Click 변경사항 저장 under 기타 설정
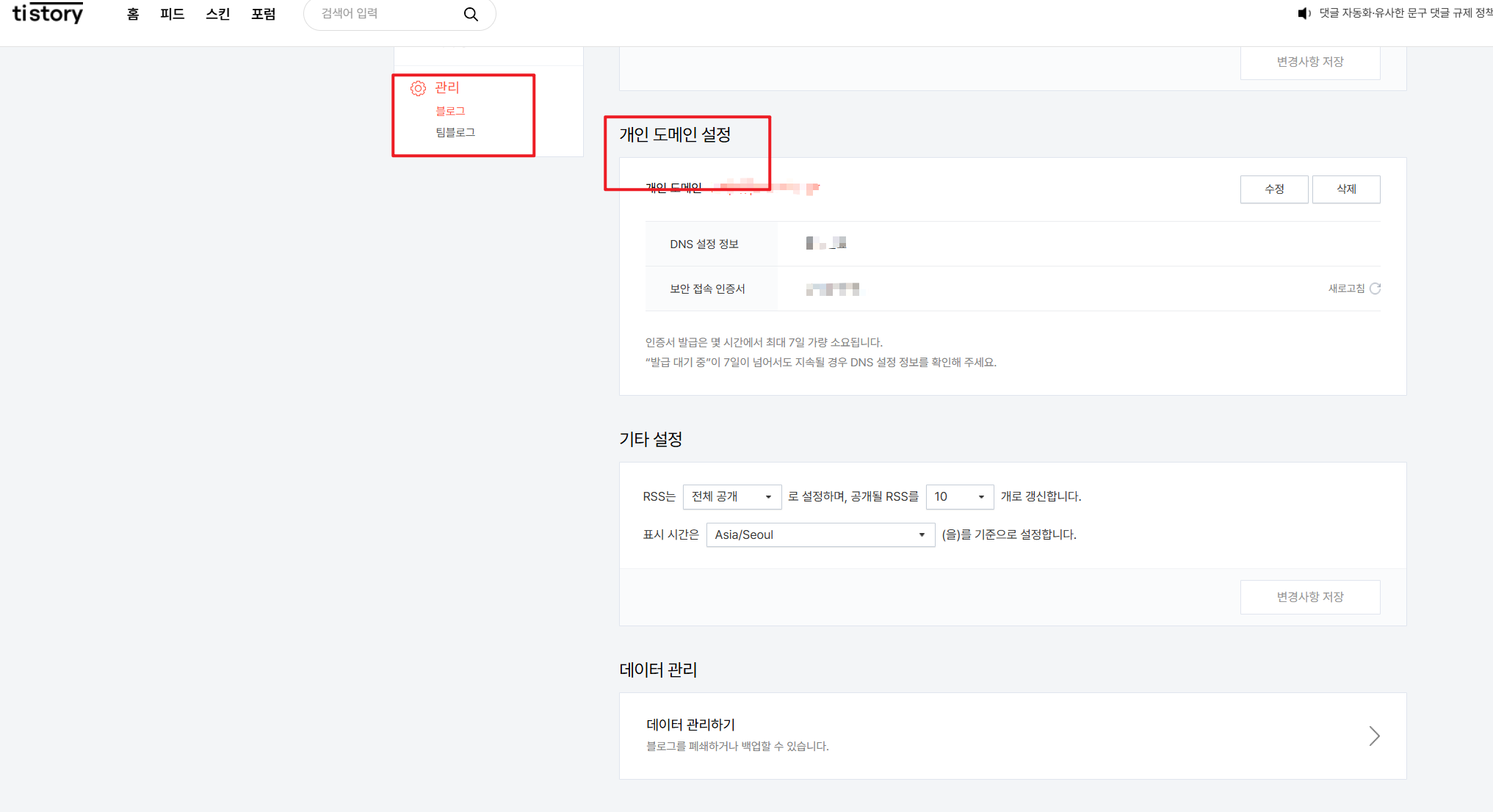Screen dimensions: 1493x812 (1309, 597)
